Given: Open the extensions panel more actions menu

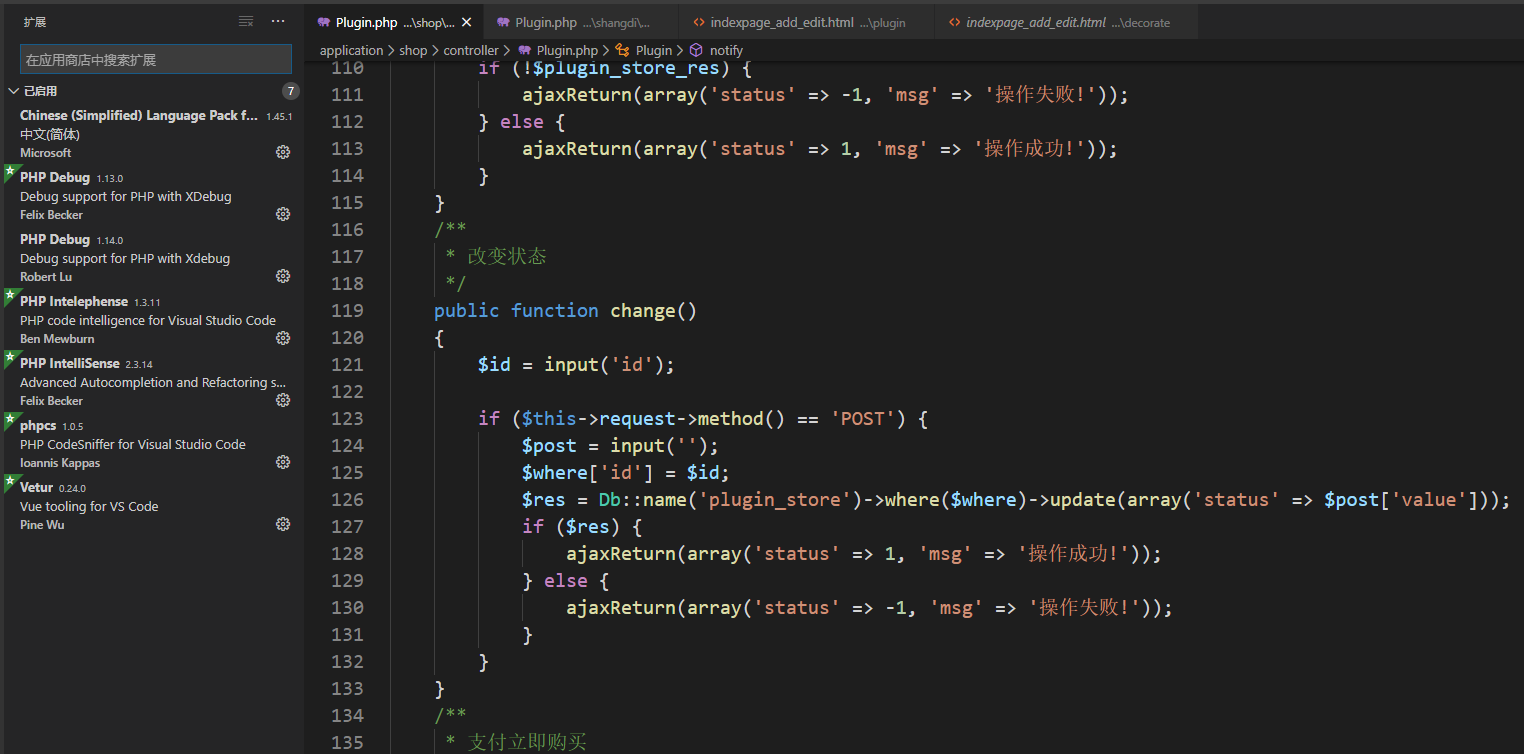Looking at the screenshot, I should pyautogui.click(x=279, y=22).
